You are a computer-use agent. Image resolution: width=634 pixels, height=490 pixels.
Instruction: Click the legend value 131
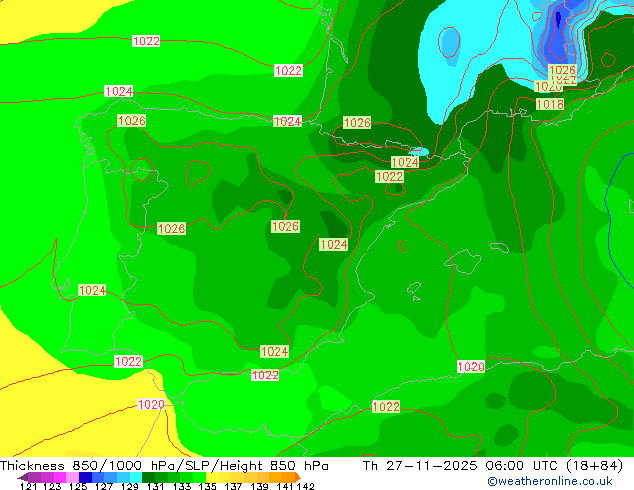[155, 486]
